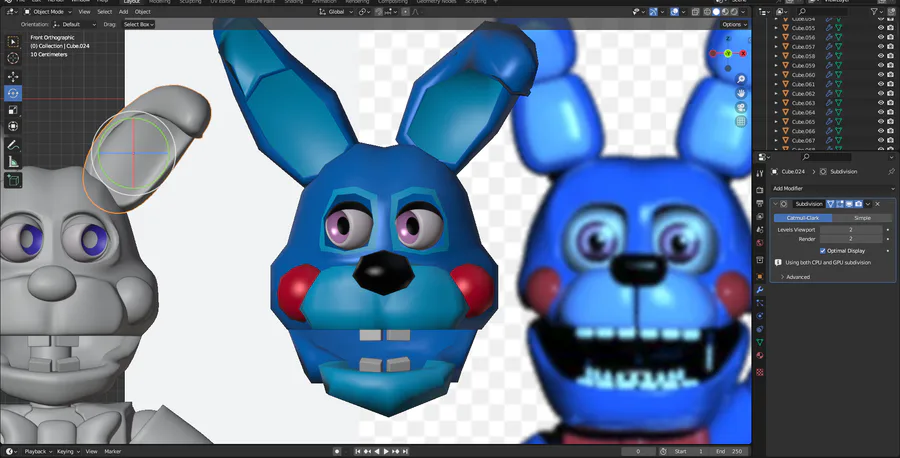
Task: Open the Orientation Default dropdown
Action: (74, 24)
